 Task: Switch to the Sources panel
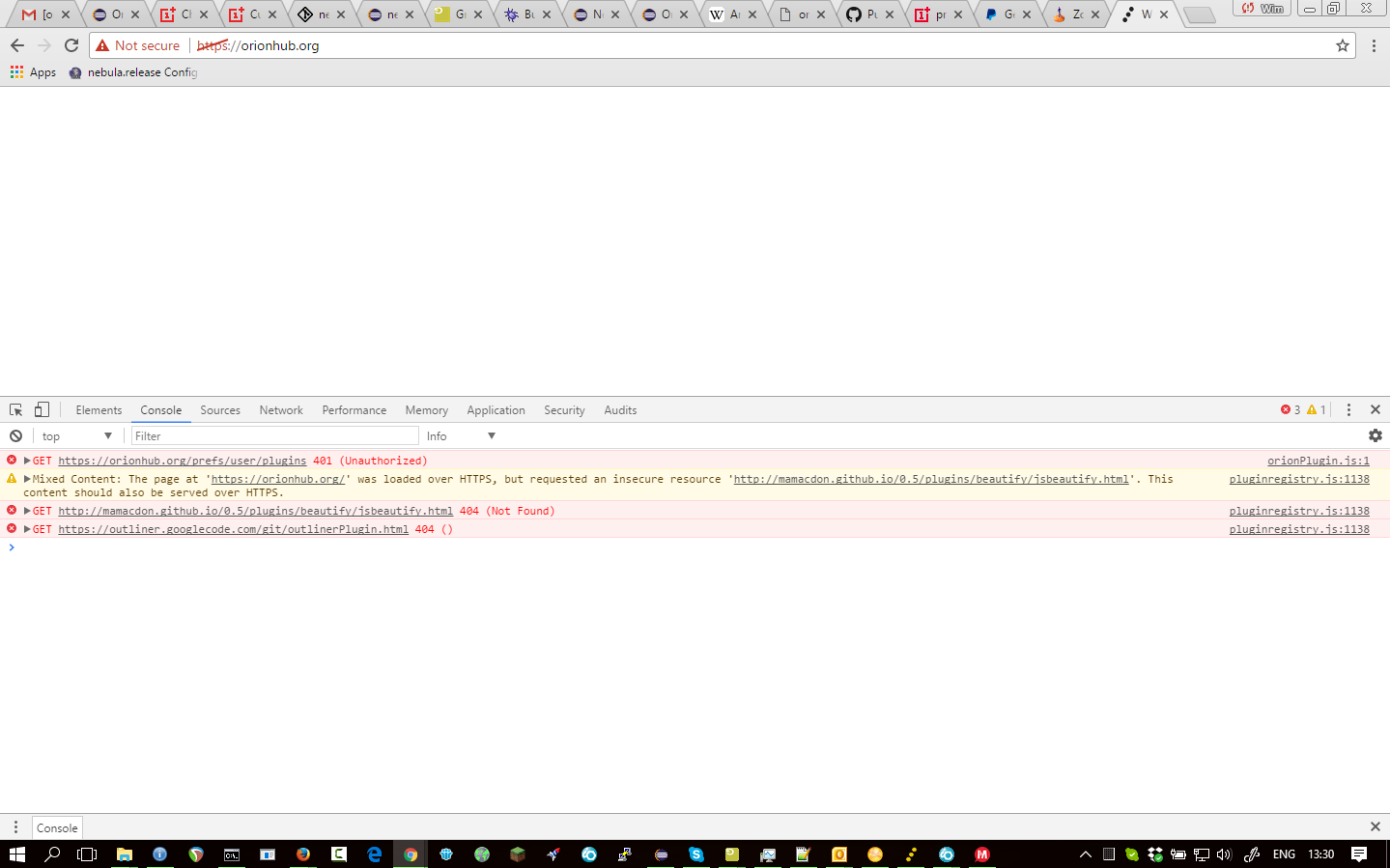point(219,409)
